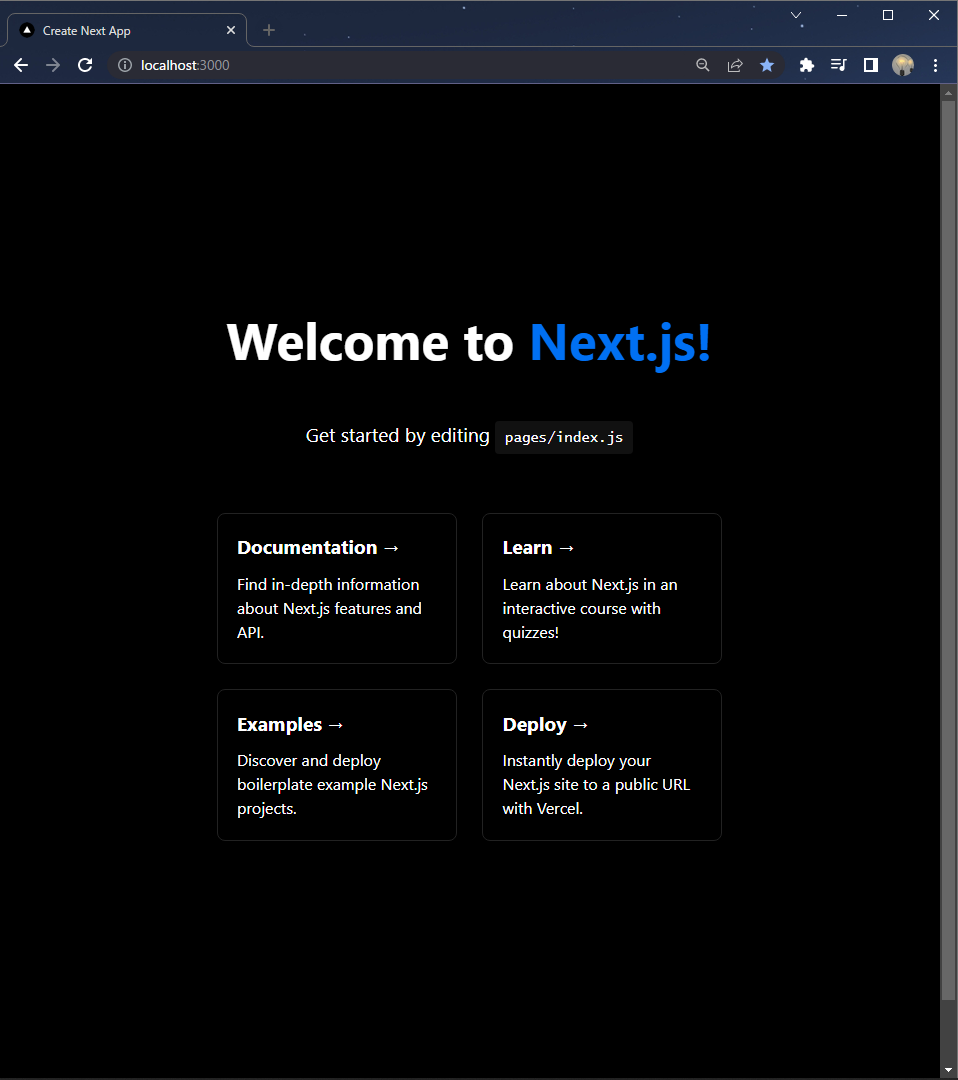View site information icon in address bar
The width and height of the screenshot is (958, 1080).
coord(125,65)
